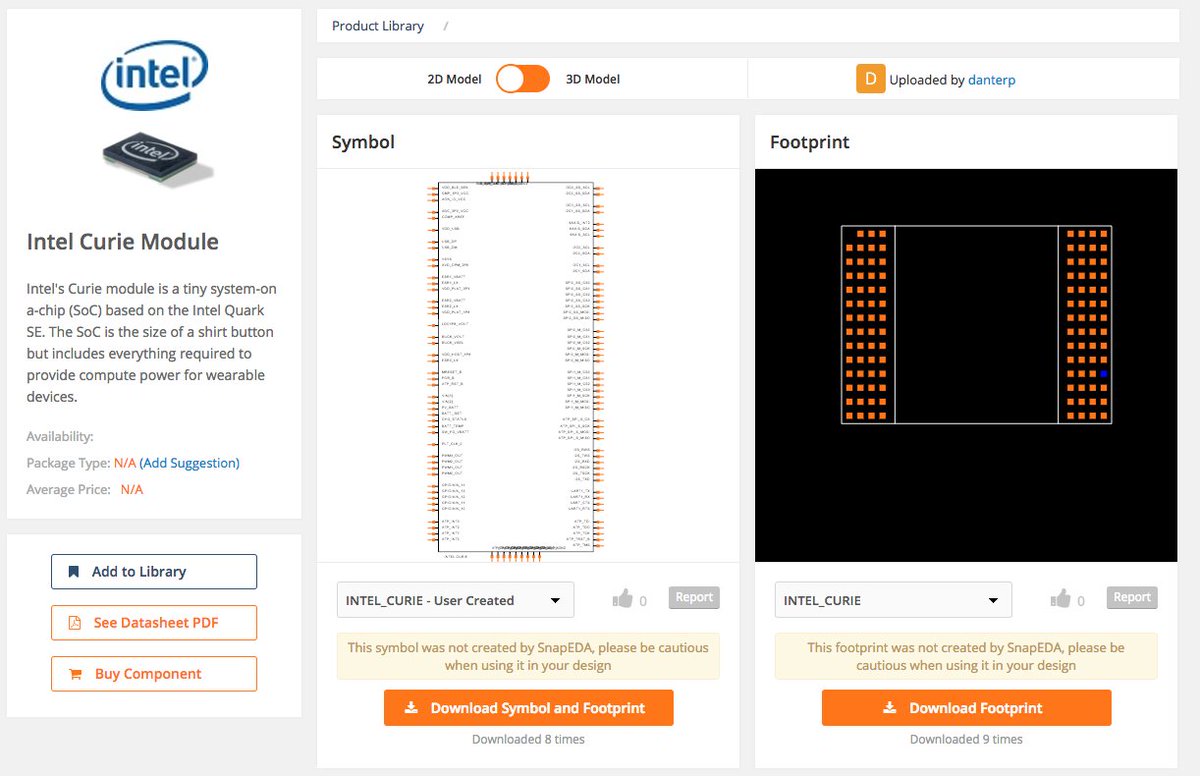Report the footprint
This screenshot has width=1200, height=776.
click(1132, 597)
